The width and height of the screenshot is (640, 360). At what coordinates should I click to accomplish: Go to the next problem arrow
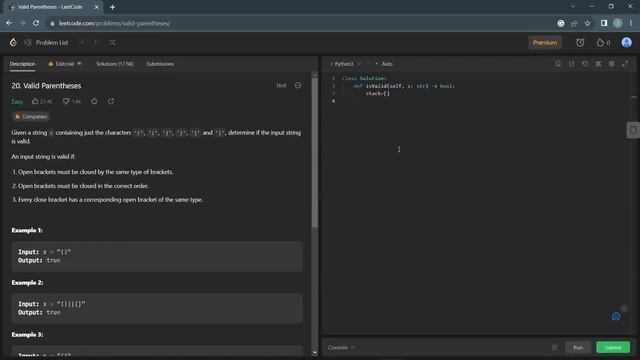coord(96,42)
